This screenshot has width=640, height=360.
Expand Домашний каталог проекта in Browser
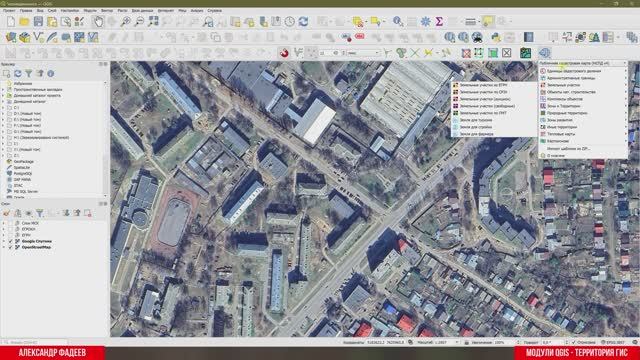click(x=3, y=96)
